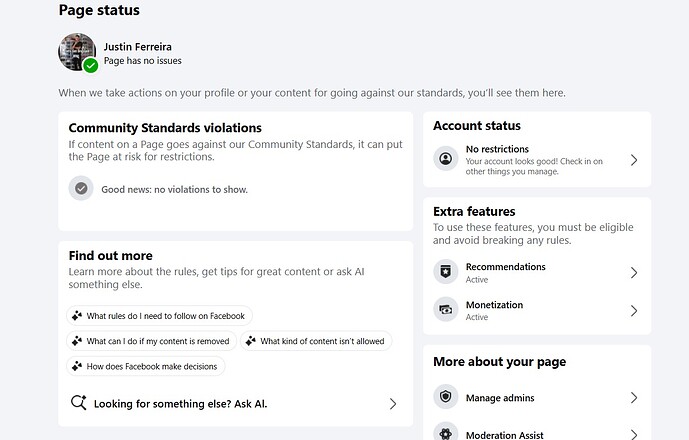Open 'Looking for something else? Ask AI.'

click(x=235, y=404)
